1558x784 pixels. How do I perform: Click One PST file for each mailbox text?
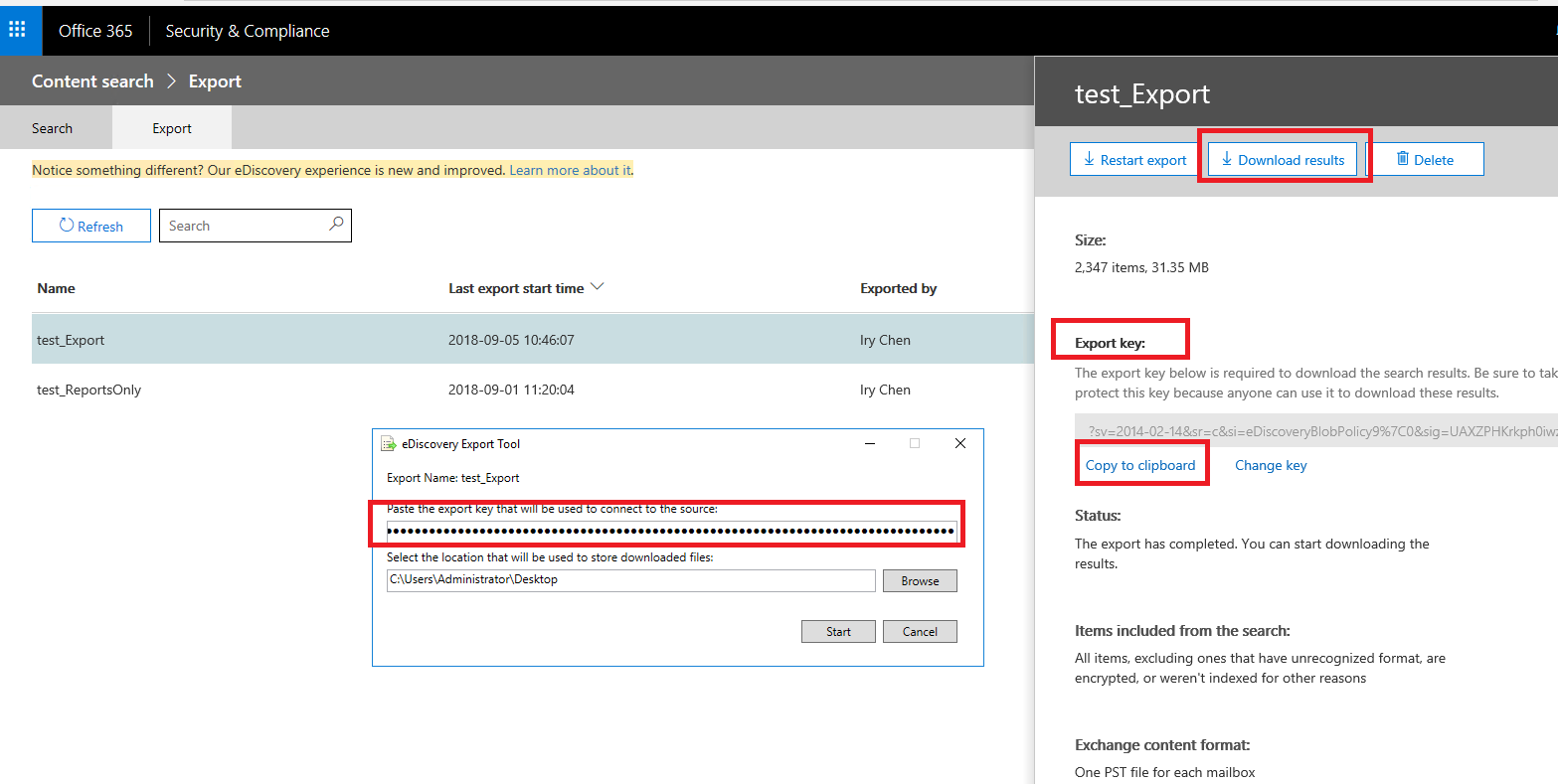pos(1165,772)
